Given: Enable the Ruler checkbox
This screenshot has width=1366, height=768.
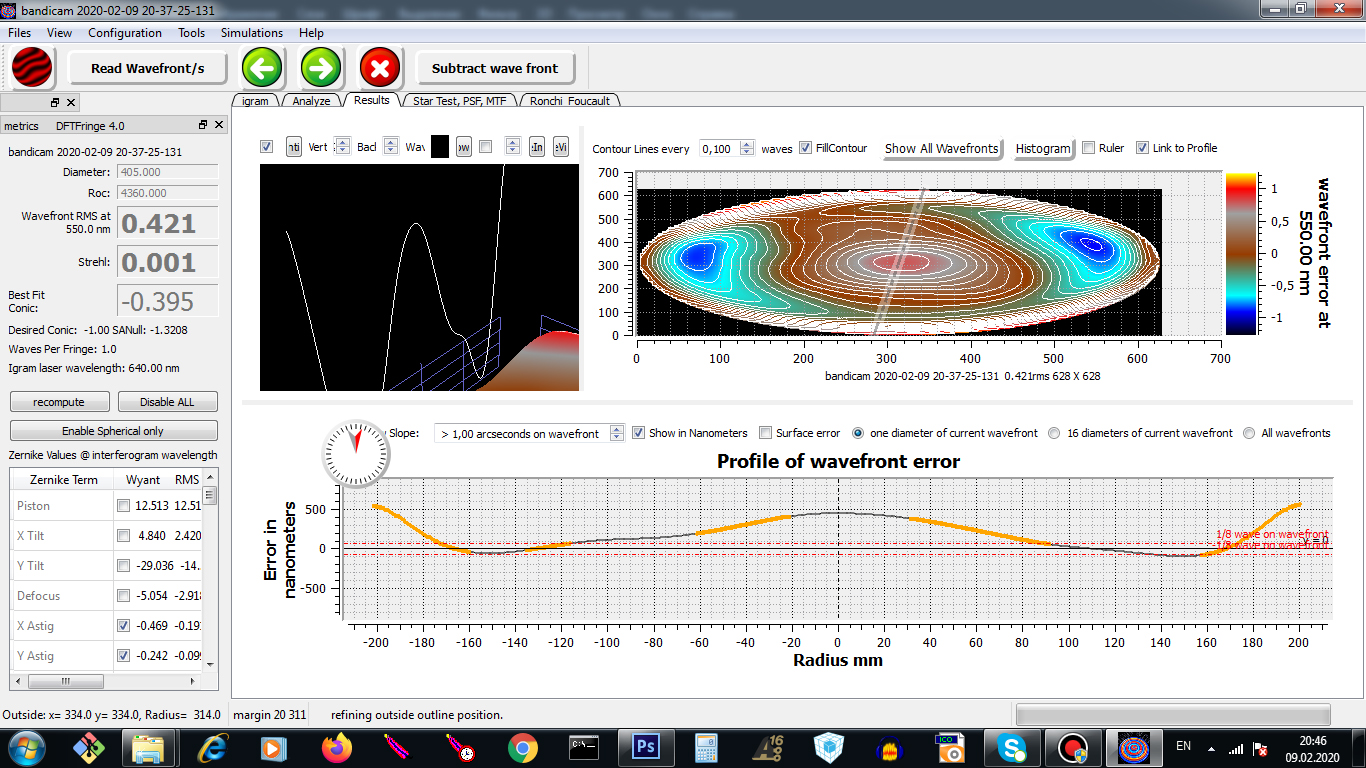Looking at the screenshot, I should [1089, 148].
